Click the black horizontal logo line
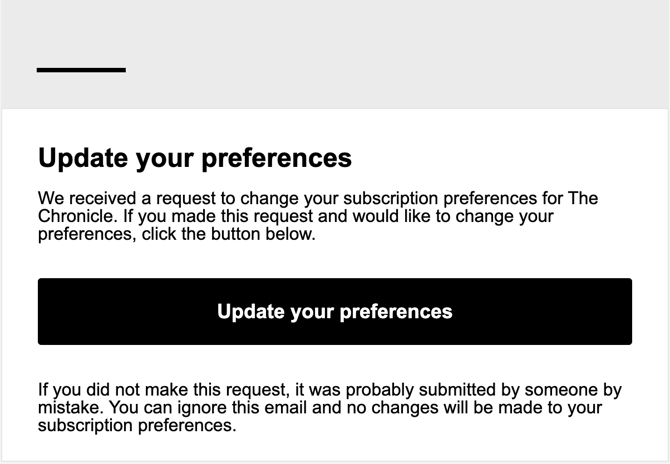This screenshot has width=670, height=464. (x=81, y=70)
